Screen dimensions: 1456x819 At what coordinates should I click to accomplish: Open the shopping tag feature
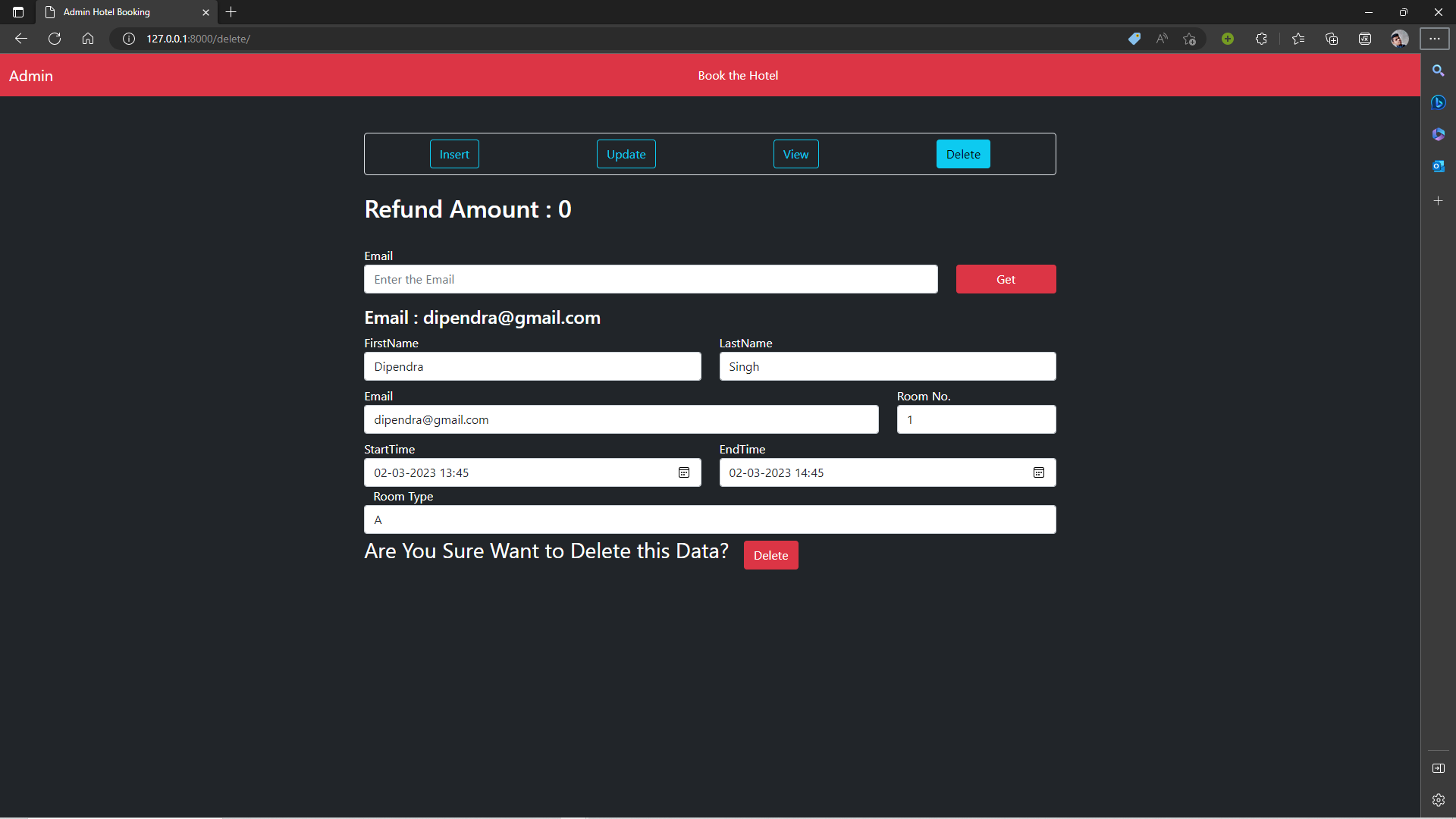pos(1134,38)
